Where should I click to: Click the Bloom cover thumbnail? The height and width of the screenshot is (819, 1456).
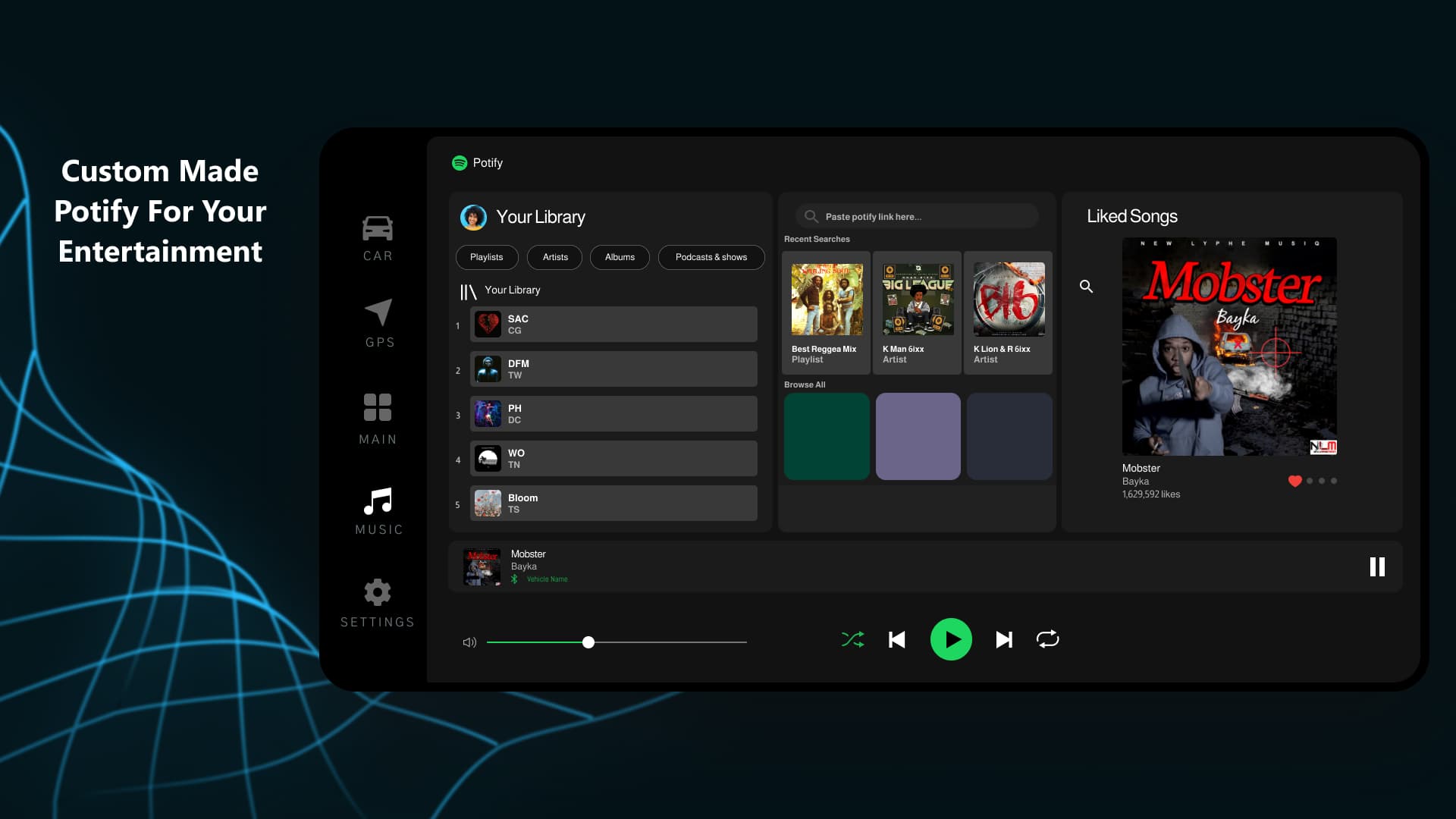click(488, 504)
